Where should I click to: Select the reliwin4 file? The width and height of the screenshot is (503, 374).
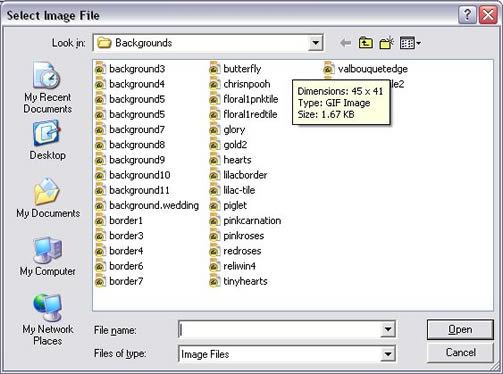point(233,266)
